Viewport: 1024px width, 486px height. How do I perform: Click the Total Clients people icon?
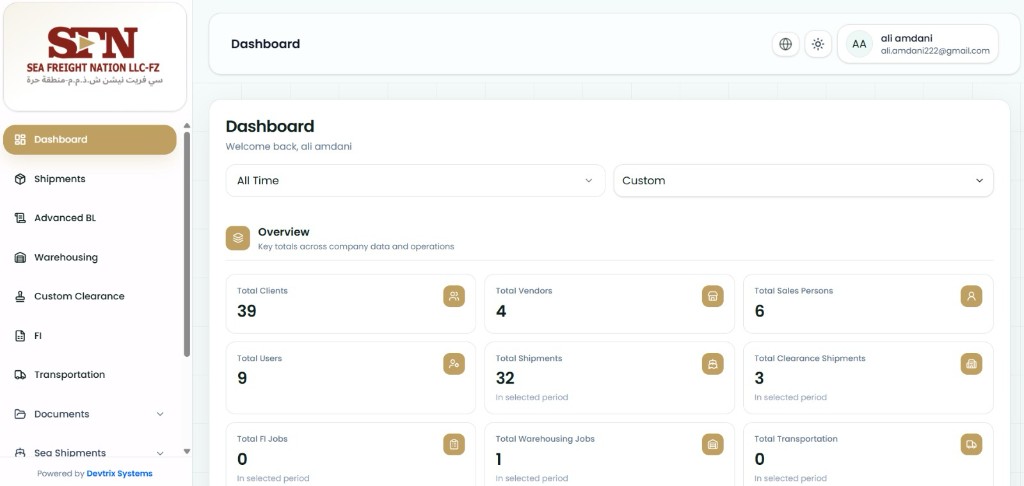pos(454,296)
